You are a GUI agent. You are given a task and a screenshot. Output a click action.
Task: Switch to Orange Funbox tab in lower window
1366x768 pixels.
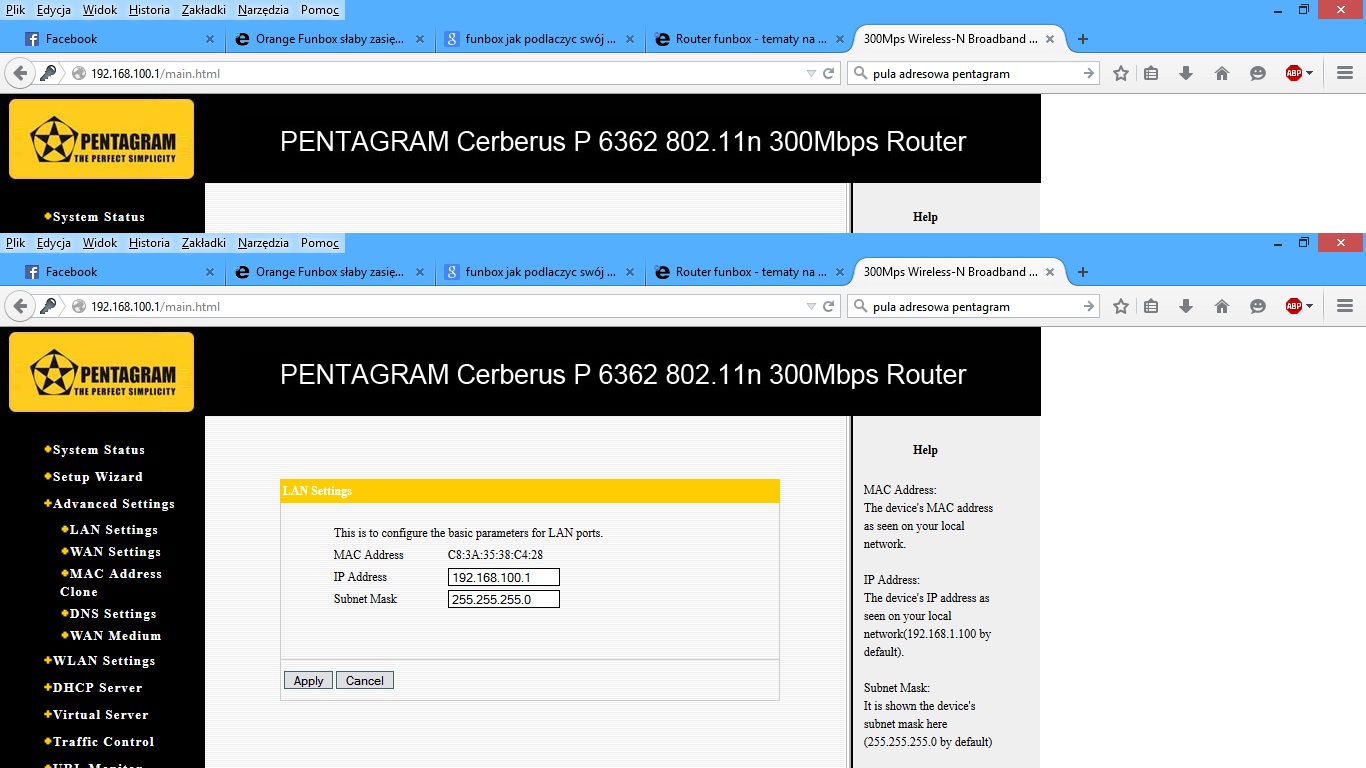click(330, 272)
